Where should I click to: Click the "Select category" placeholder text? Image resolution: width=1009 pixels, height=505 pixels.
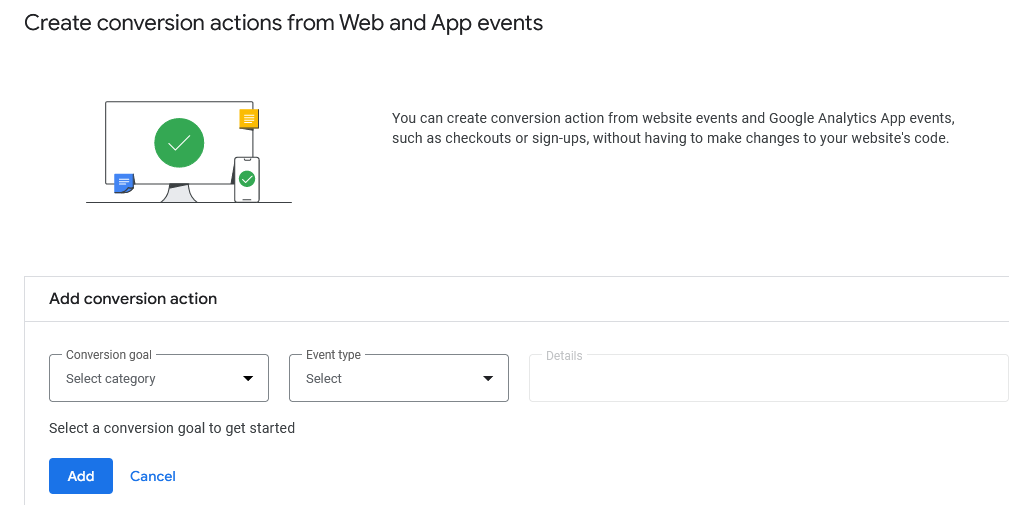click(111, 379)
